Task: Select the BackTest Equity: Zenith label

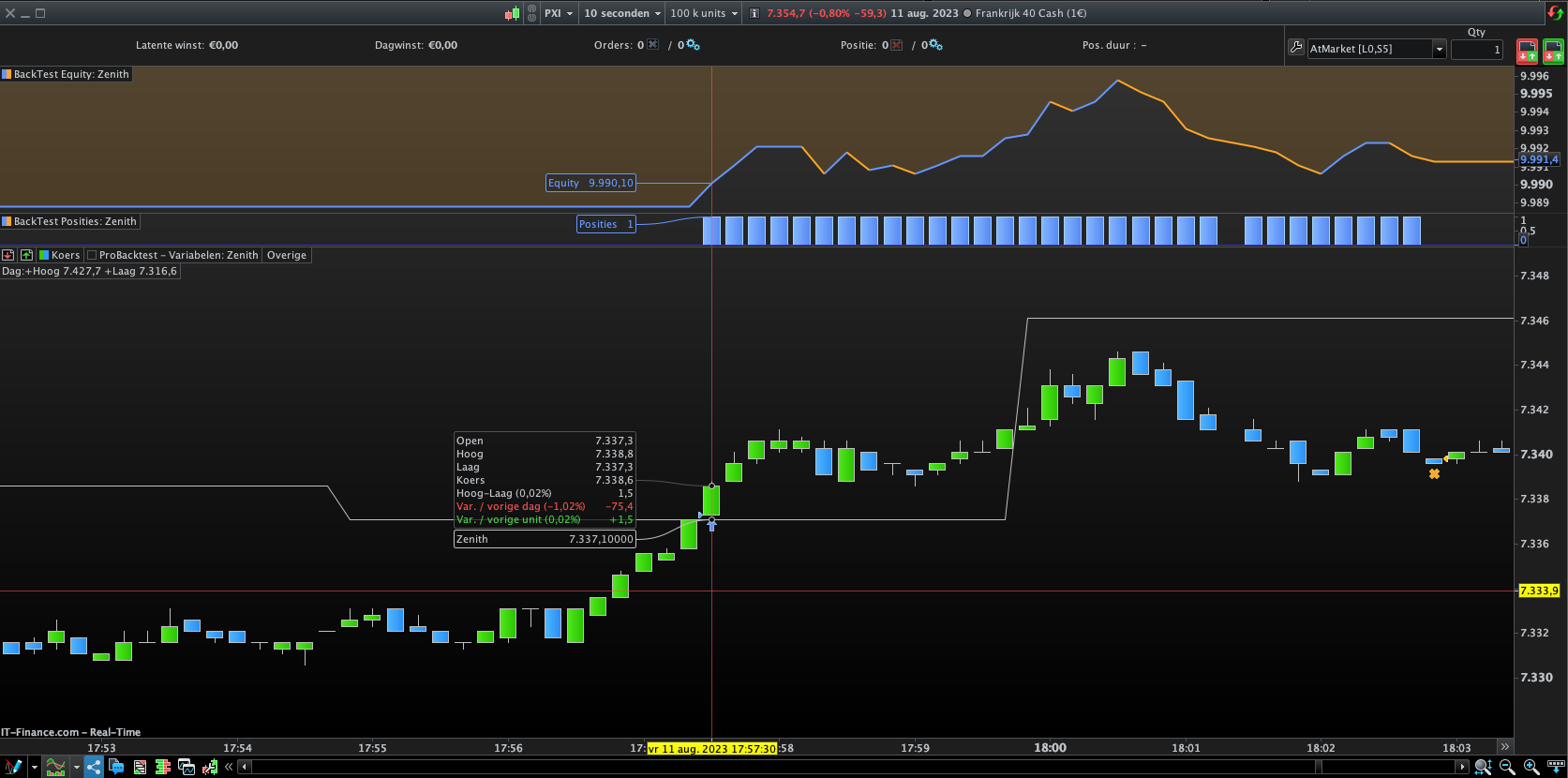Action: [x=71, y=74]
